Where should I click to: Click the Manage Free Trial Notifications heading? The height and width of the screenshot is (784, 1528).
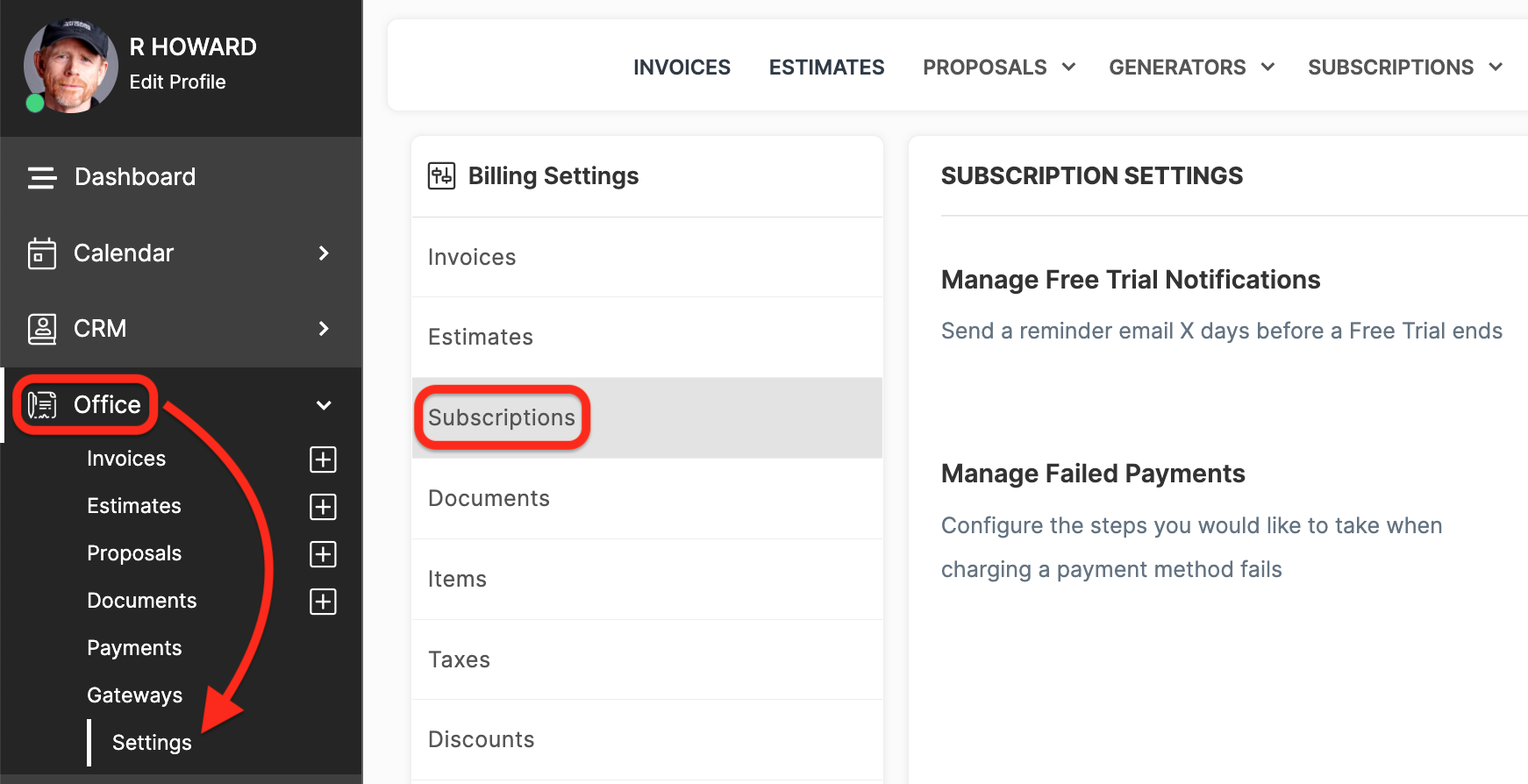click(1131, 280)
